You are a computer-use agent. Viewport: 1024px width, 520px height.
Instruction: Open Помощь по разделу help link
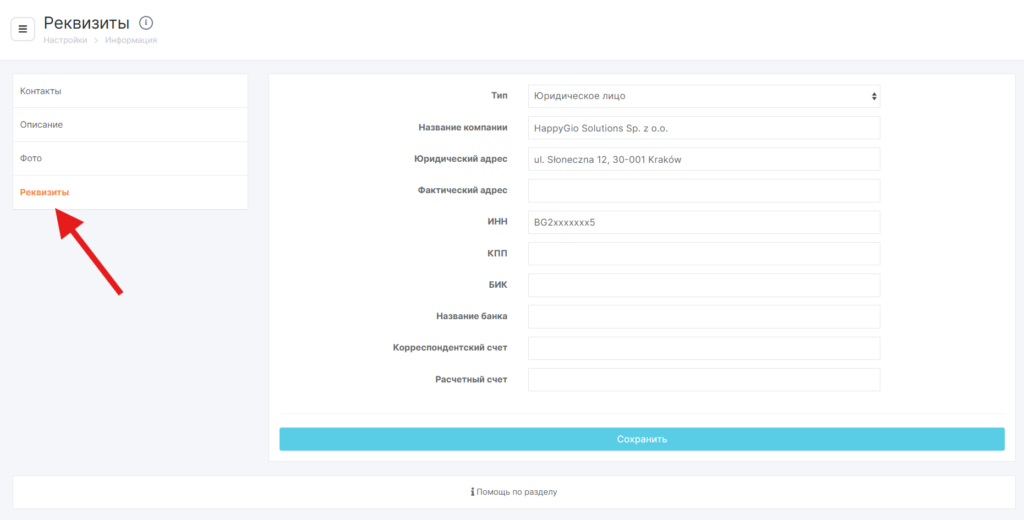point(515,492)
